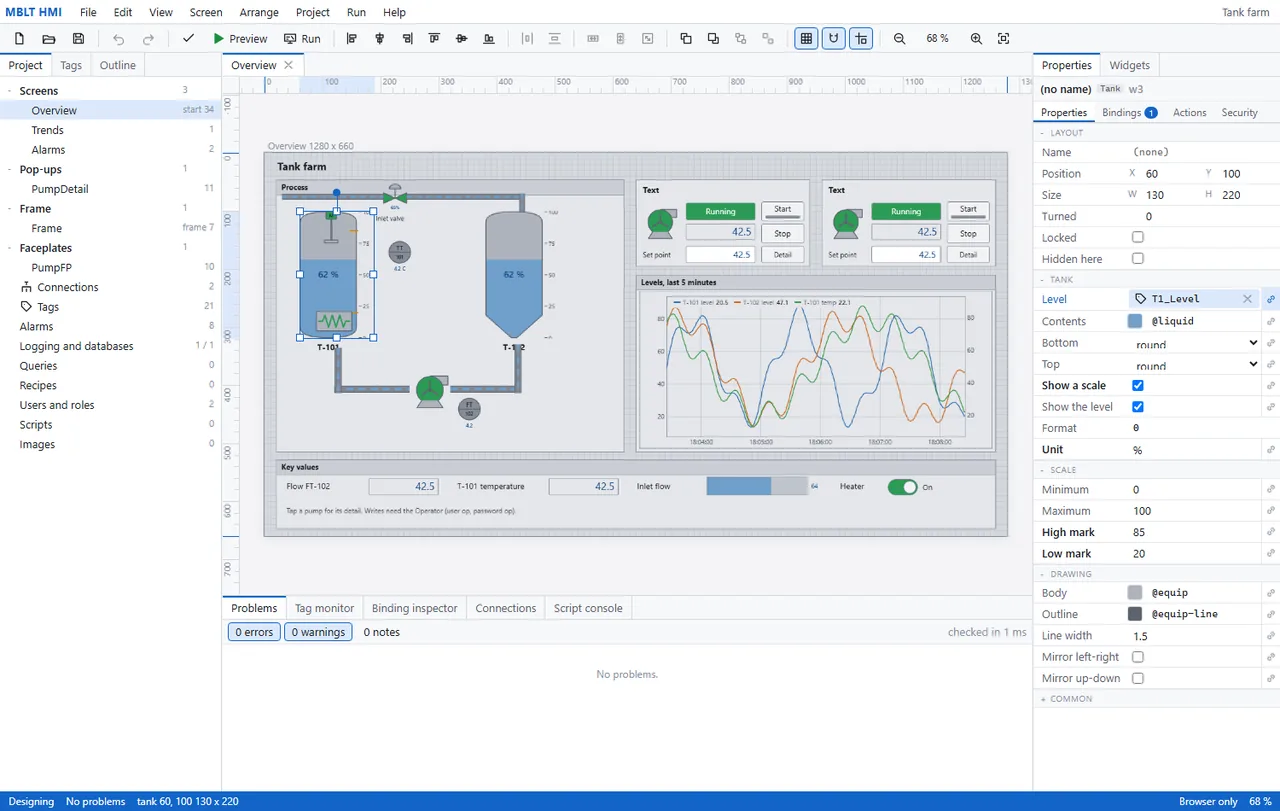Click the zoom out magnifier
Screen dimensions: 1280x811
(x=900, y=39)
